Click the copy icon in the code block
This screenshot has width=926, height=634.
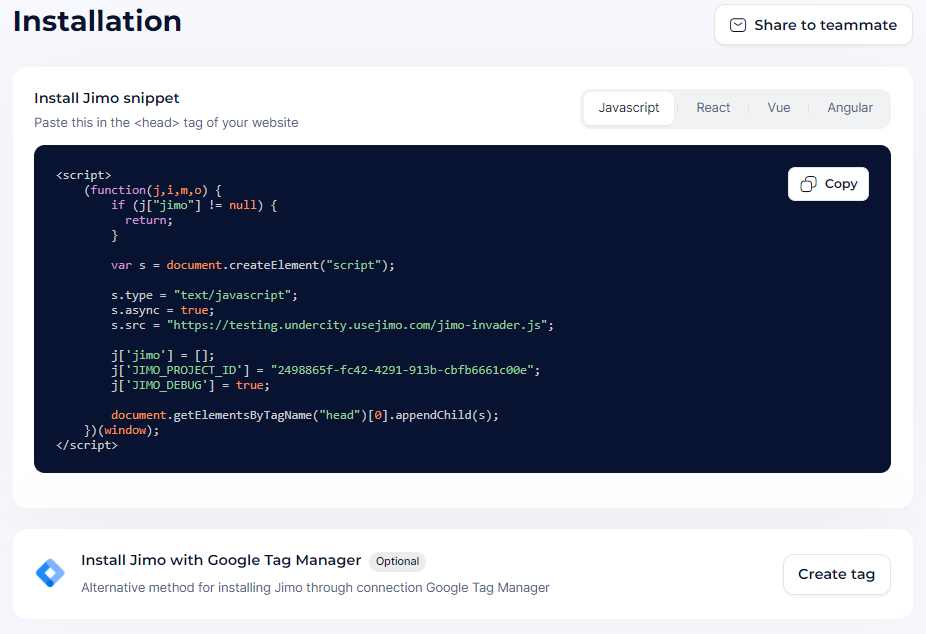(810, 184)
